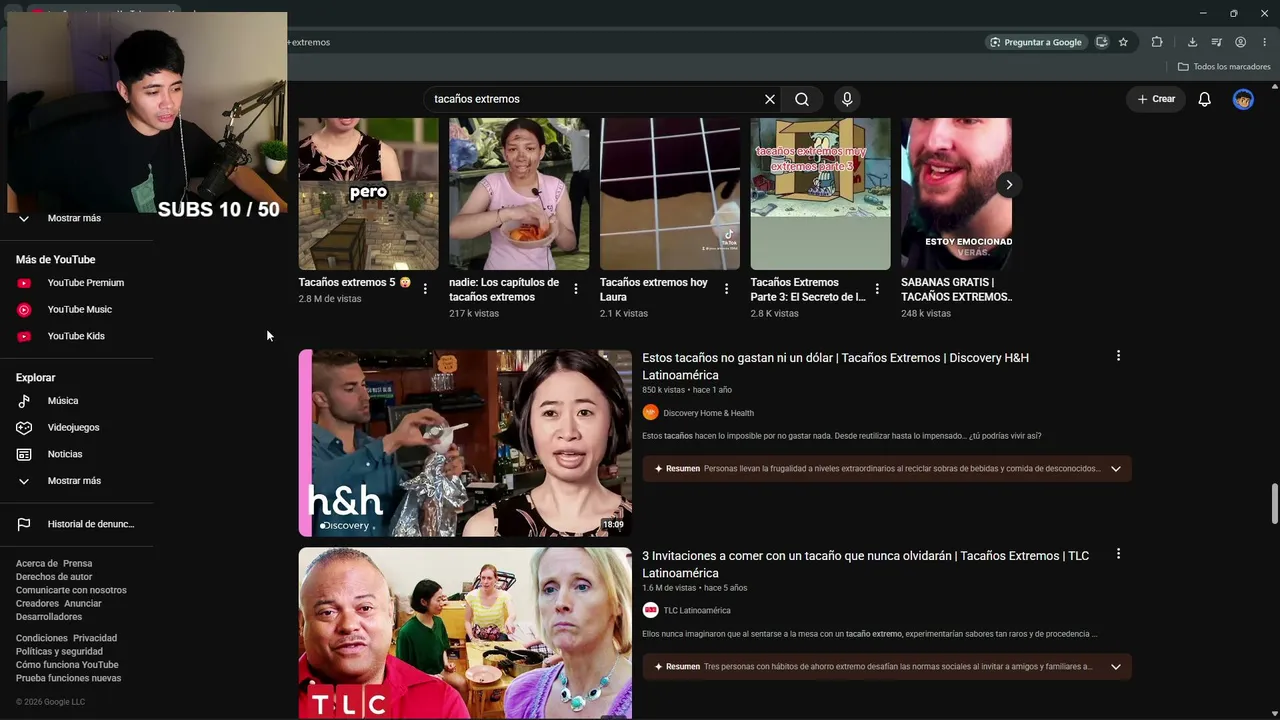Visit the Discovery Home & Health channel name
Screen dimensions: 1280x720
click(709, 413)
